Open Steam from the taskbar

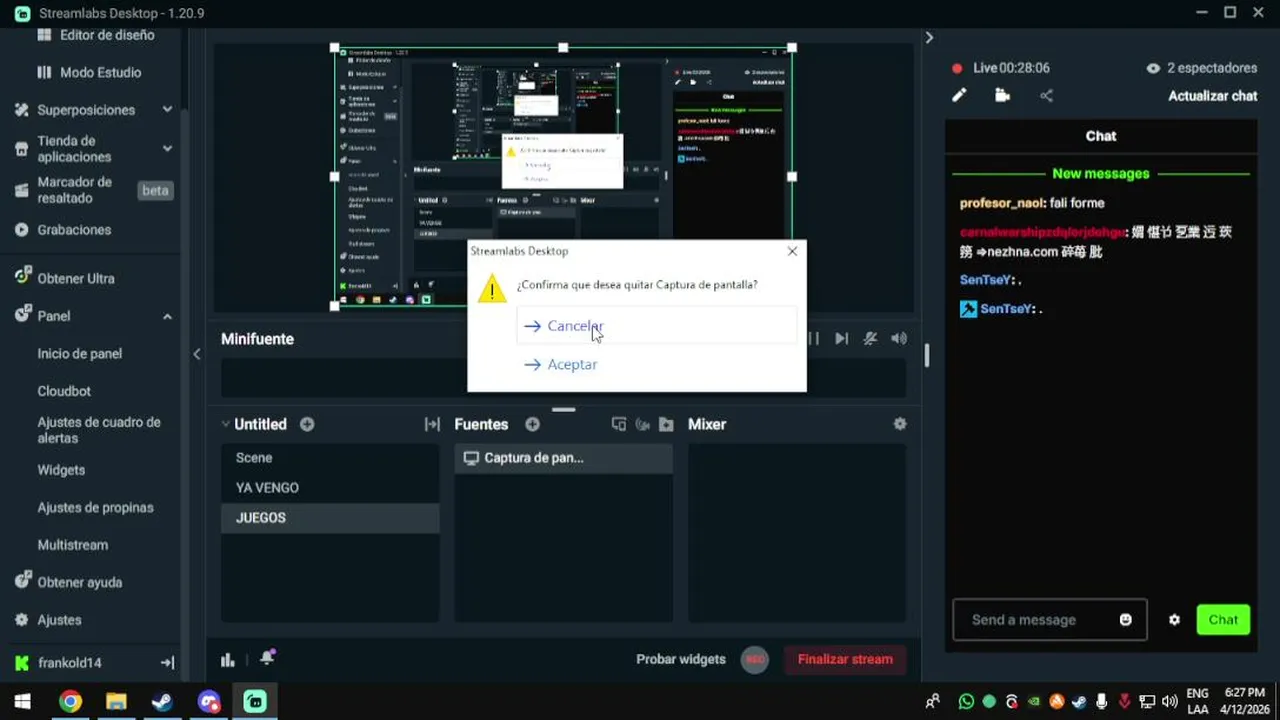click(x=162, y=702)
